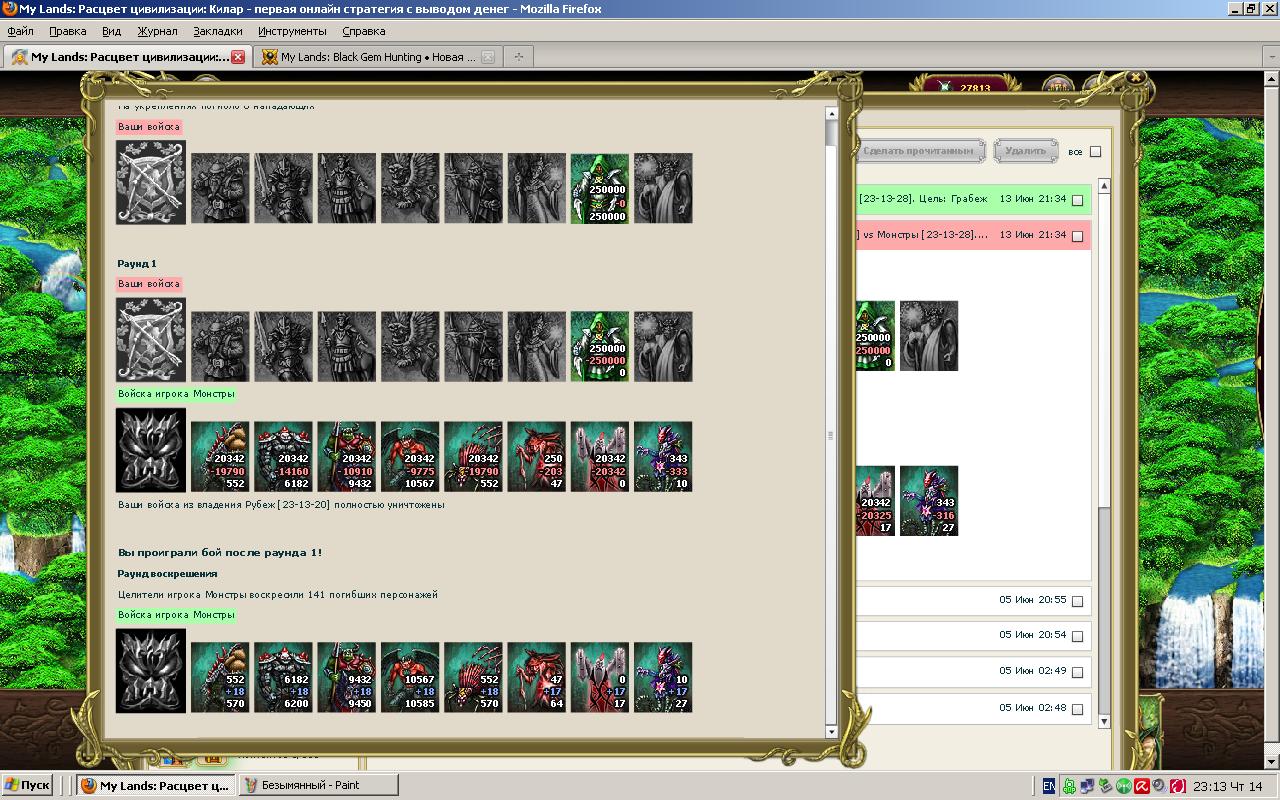Switch to 'Безымянный - Paint' taskbar window
The image size is (1280, 800).
319,785
